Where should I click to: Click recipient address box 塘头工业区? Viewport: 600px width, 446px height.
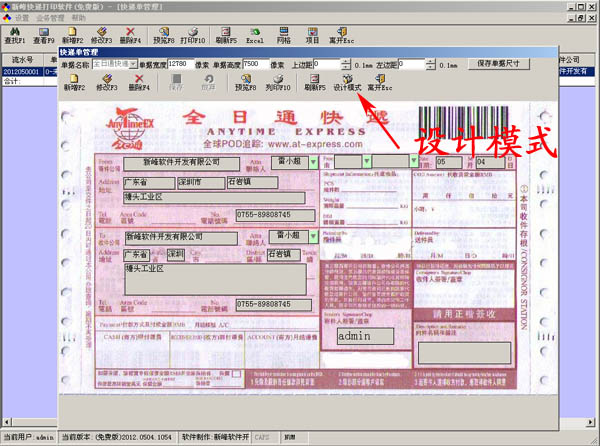215,279
